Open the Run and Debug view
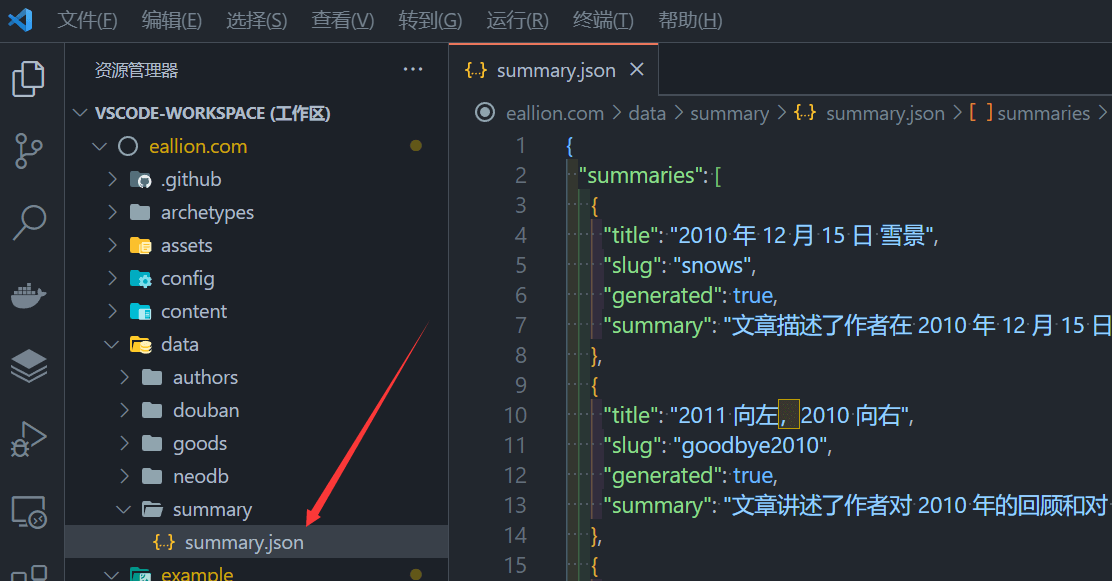Screen dimensions: 1112x581 click(x=28, y=439)
